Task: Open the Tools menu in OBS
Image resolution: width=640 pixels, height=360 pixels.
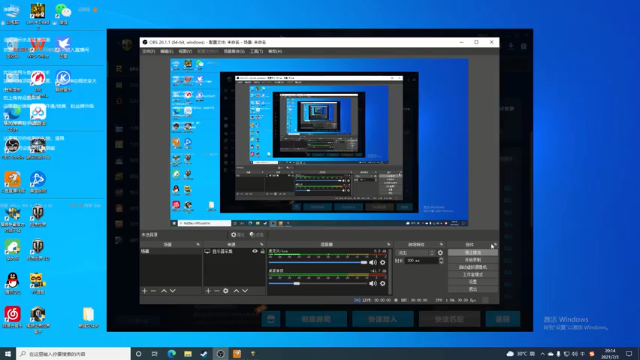Action: pyautogui.click(x=256, y=51)
